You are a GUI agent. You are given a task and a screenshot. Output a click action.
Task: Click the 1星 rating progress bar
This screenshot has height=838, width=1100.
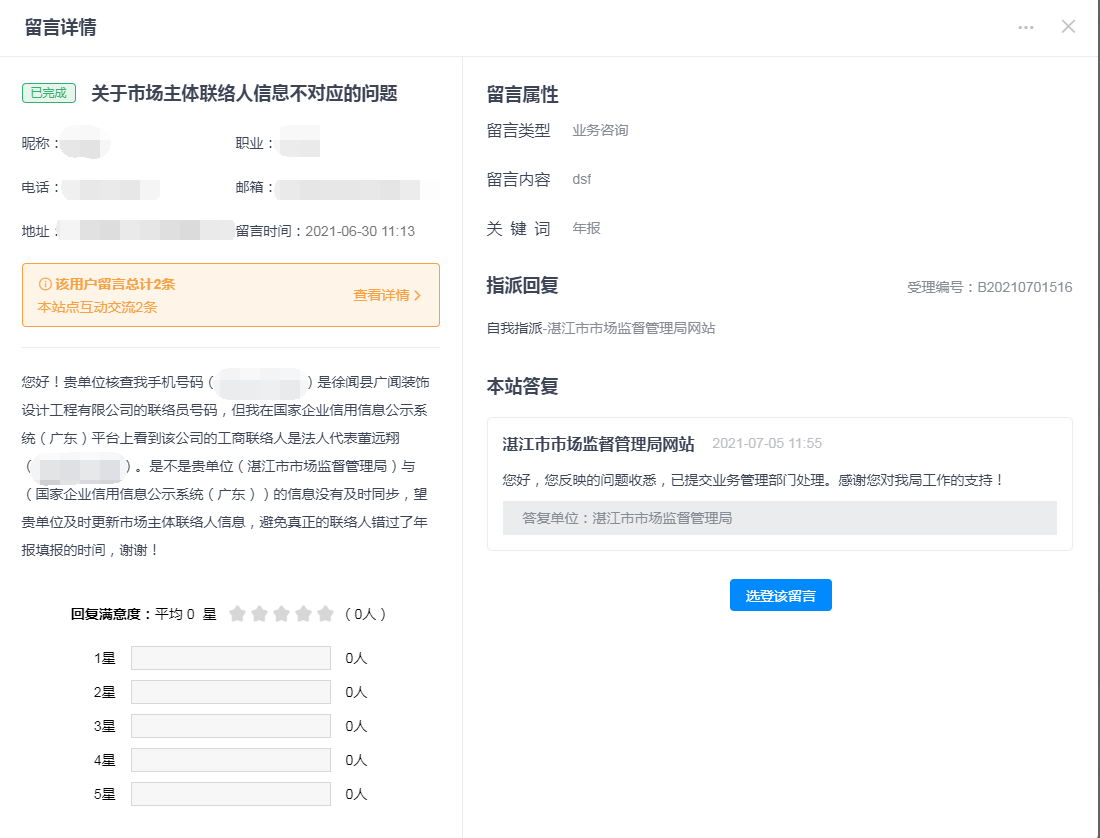(230, 658)
